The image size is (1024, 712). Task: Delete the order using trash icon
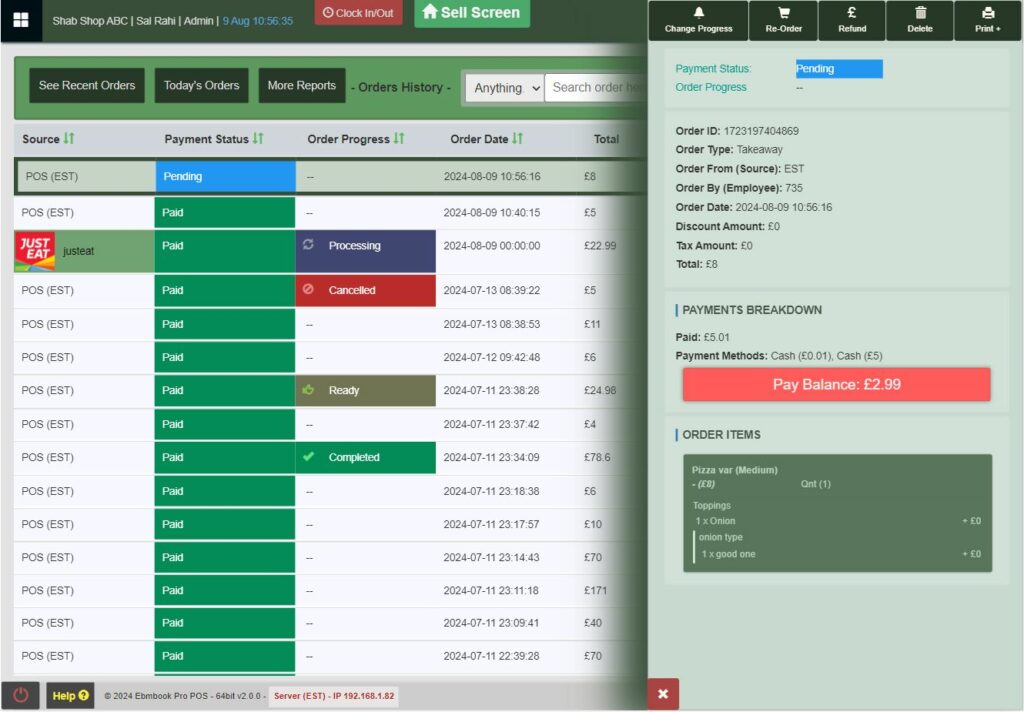click(x=920, y=13)
